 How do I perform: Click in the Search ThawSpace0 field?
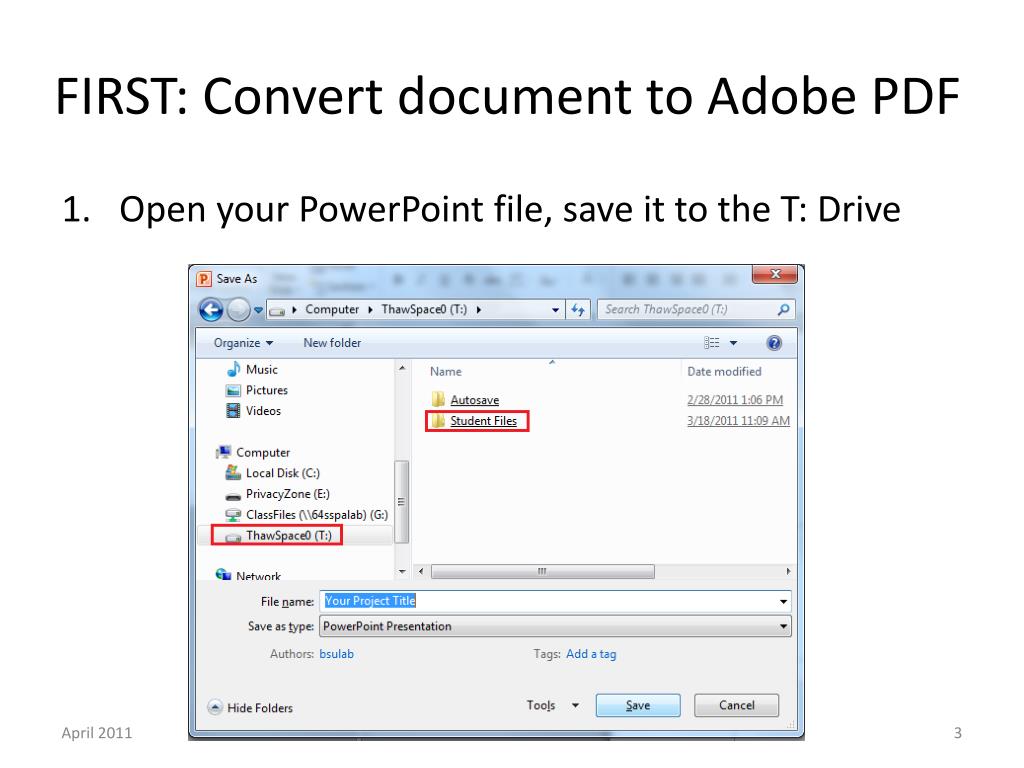pyautogui.click(x=696, y=310)
